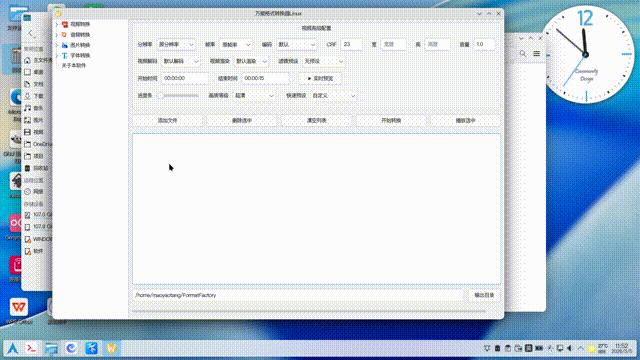Open the 帧率 frame rate dropdown

(x=236, y=44)
